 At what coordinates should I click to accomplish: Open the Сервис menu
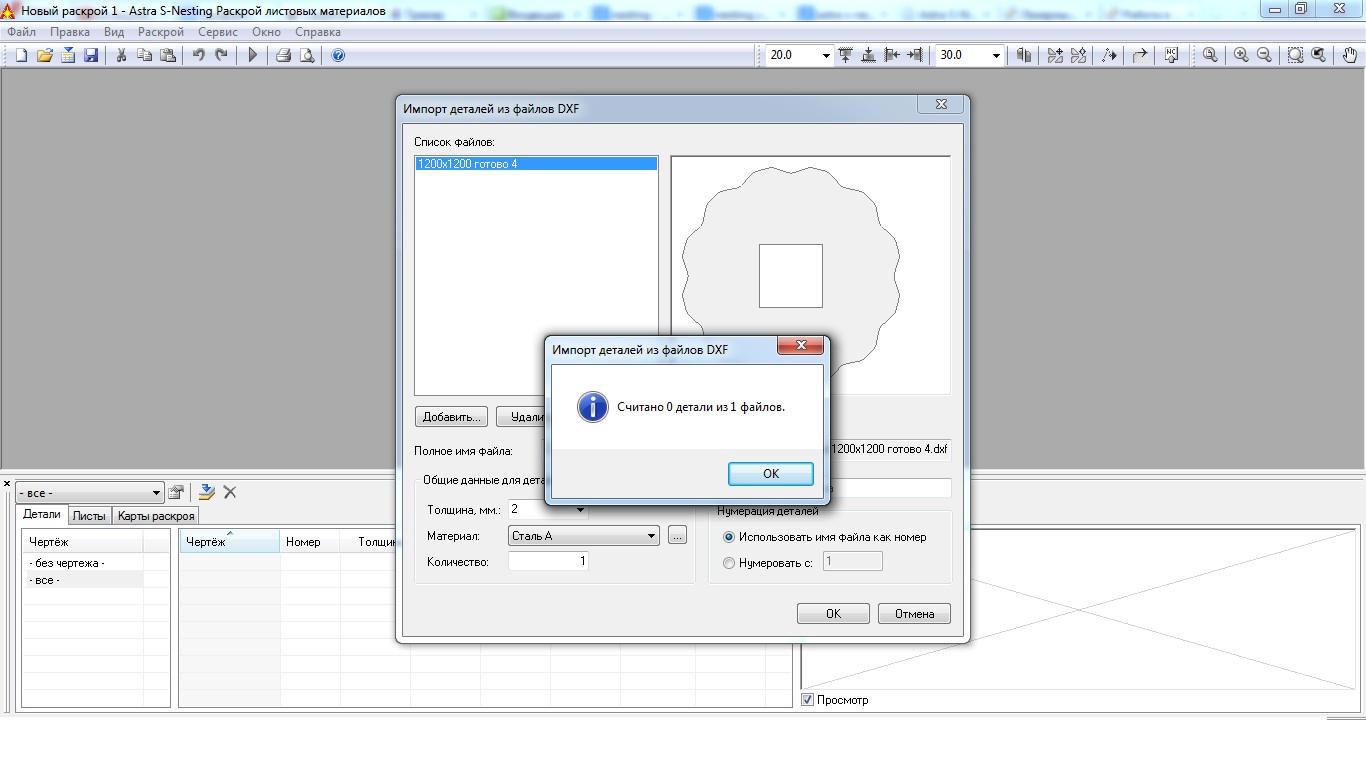point(218,32)
